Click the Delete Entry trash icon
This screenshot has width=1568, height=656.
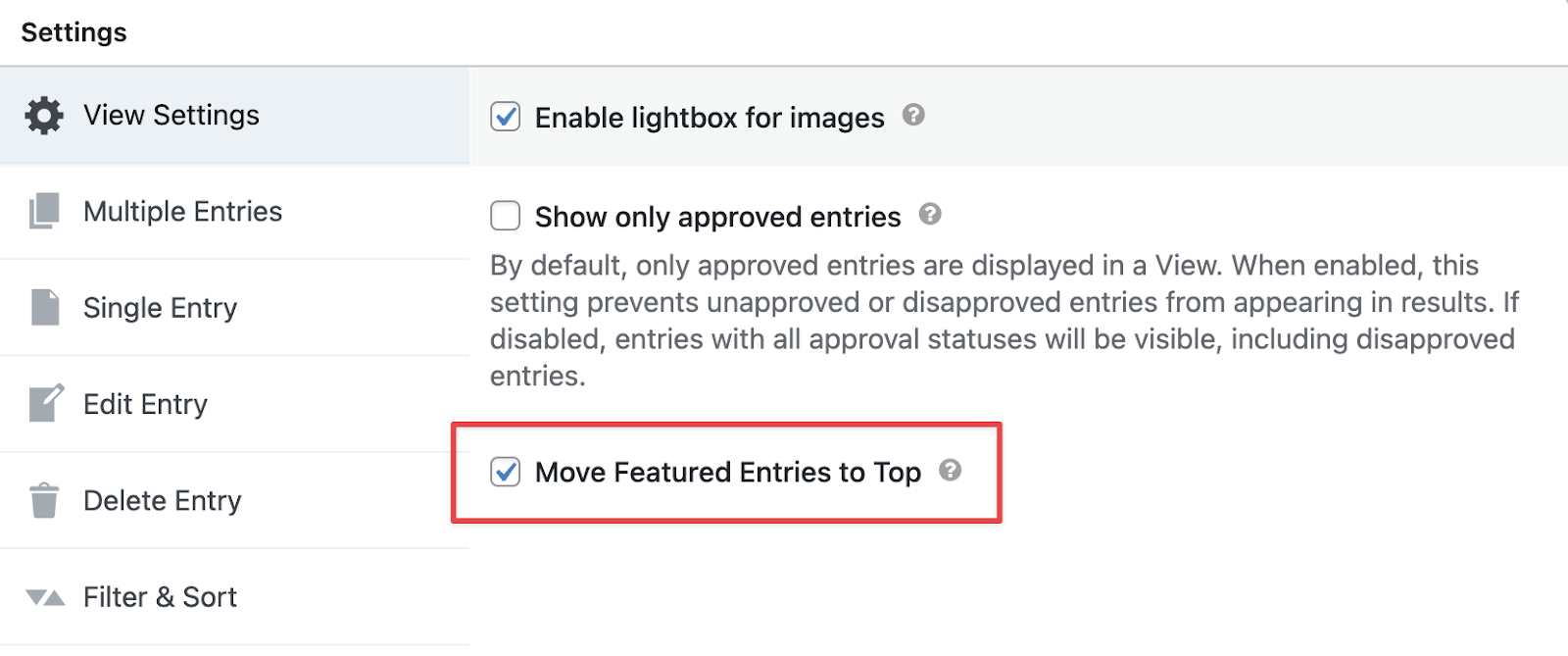point(45,499)
